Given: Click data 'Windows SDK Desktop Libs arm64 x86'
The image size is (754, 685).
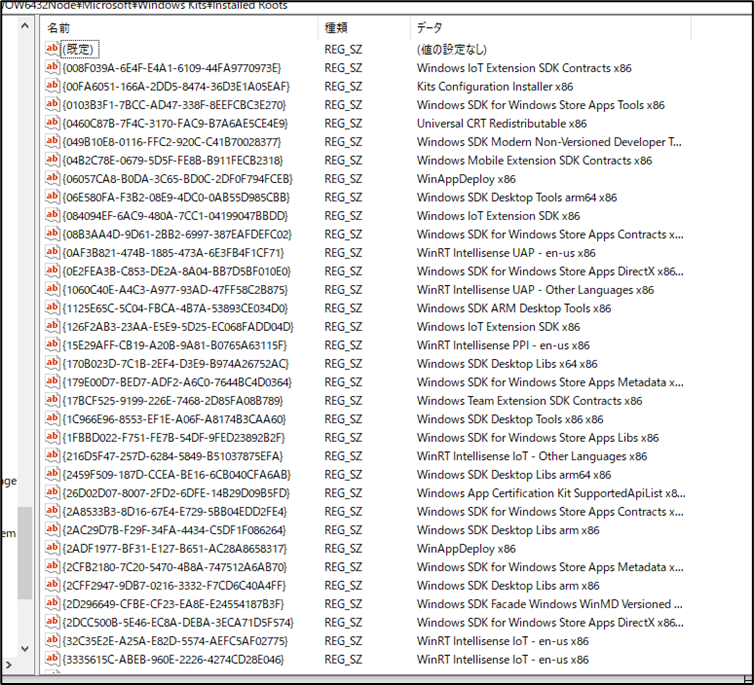Looking at the screenshot, I should coord(514,475).
